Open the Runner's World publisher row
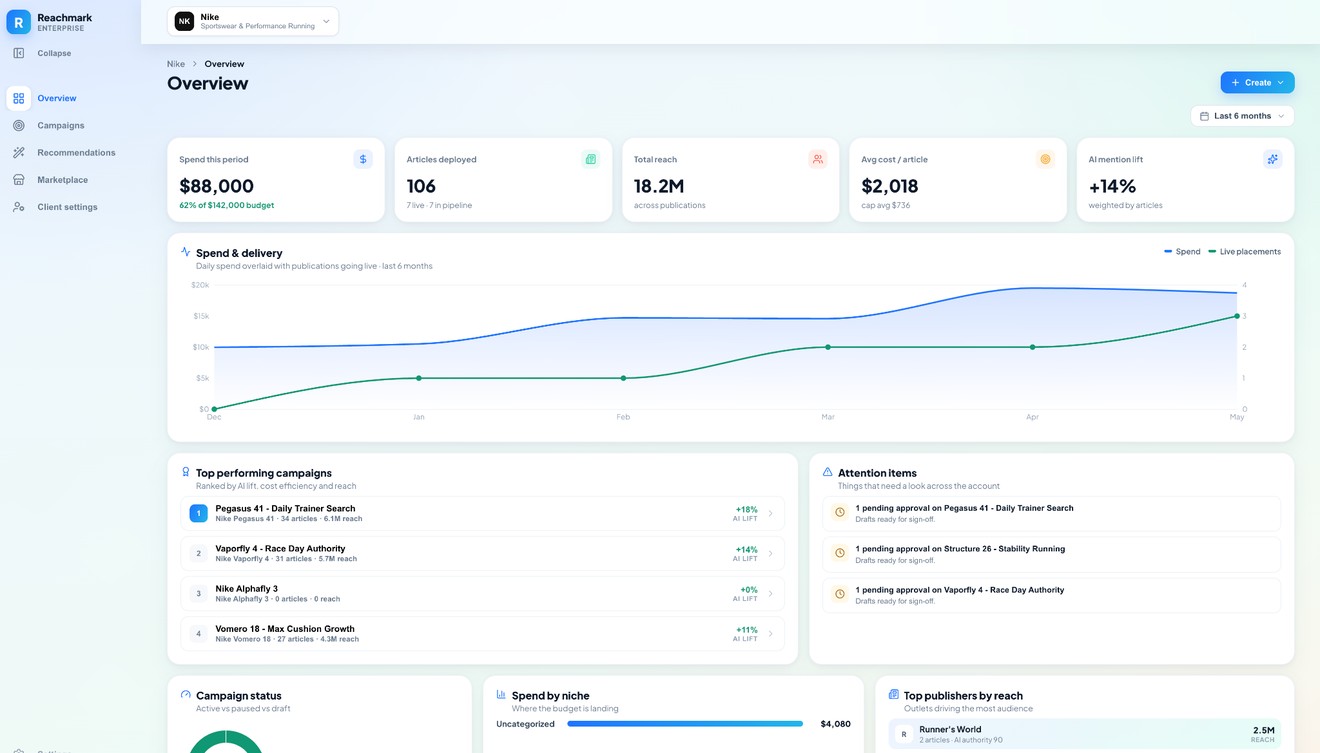1320x753 pixels. click(1085, 735)
